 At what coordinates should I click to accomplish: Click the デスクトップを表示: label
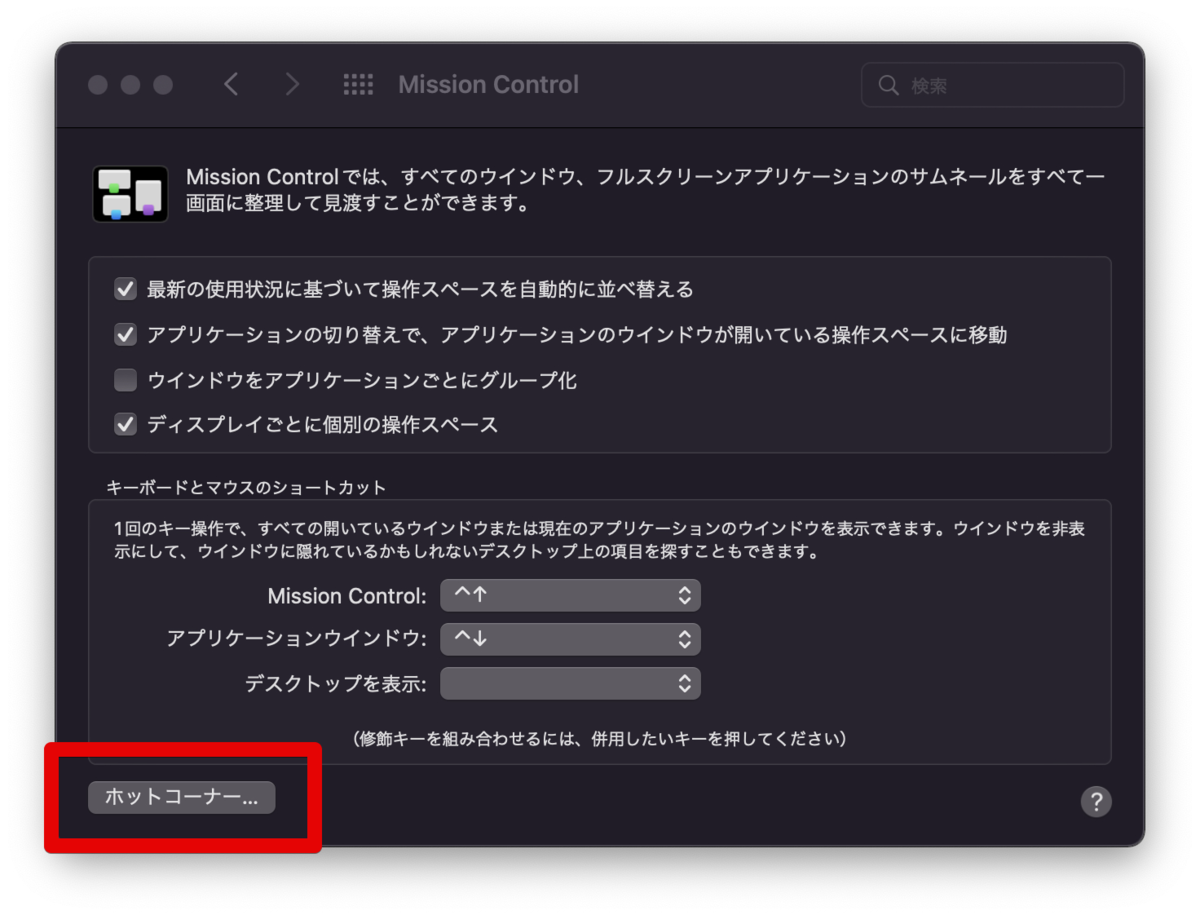coord(337,684)
